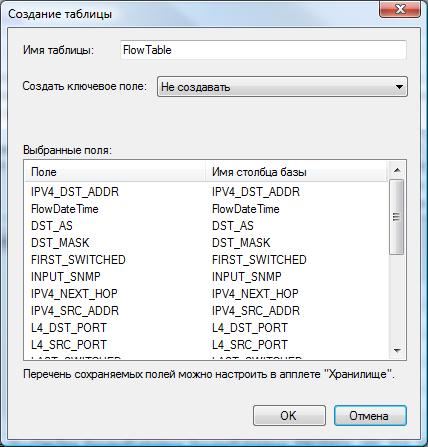The width and height of the screenshot is (428, 447).
Task: Select the DST_MASK field row
Action: click(206, 243)
